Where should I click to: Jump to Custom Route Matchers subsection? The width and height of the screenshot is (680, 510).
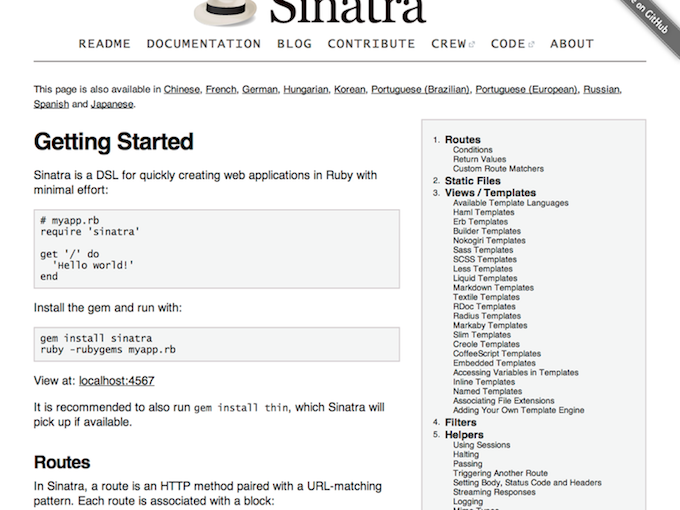pyautogui.click(x=498, y=169)
